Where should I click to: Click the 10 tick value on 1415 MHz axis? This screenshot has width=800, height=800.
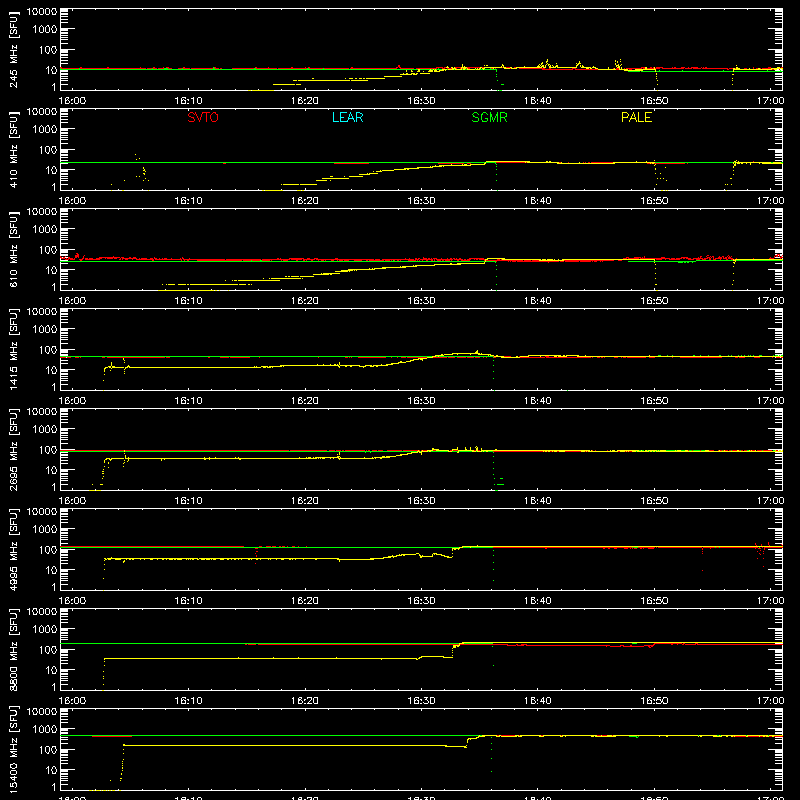[51, 370]
